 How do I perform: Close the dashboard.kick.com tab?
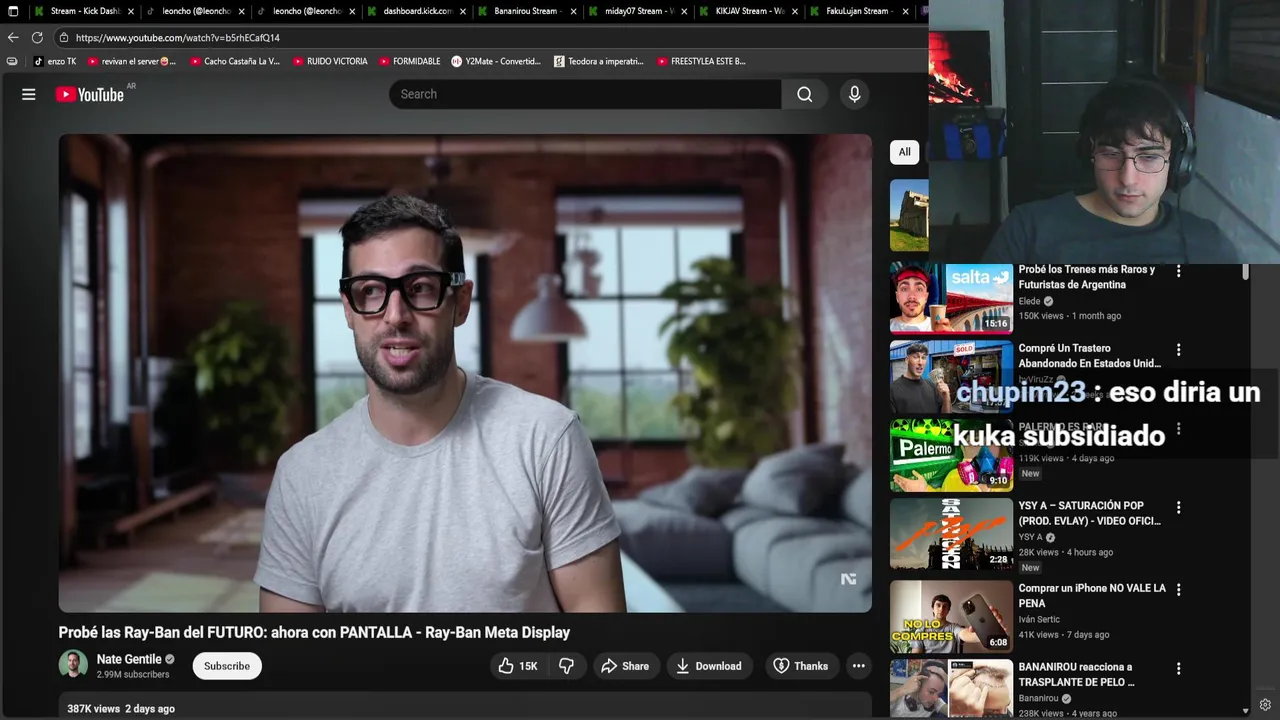(463, 12)
